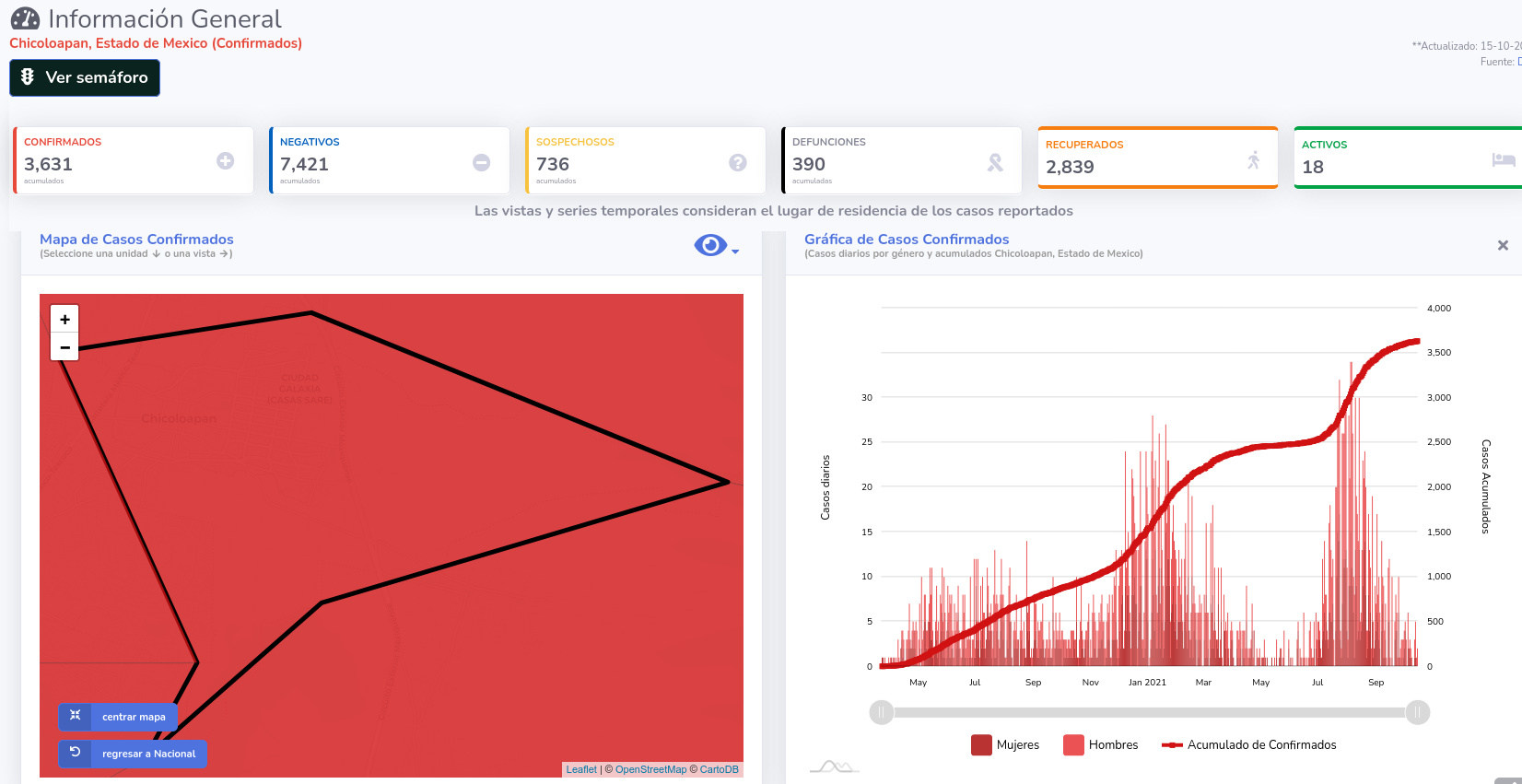Image resolution: width=1522 pixels, height=784 pixels.
Task: Select the Defunciones 390 value
Action: [x=809, y=164]
